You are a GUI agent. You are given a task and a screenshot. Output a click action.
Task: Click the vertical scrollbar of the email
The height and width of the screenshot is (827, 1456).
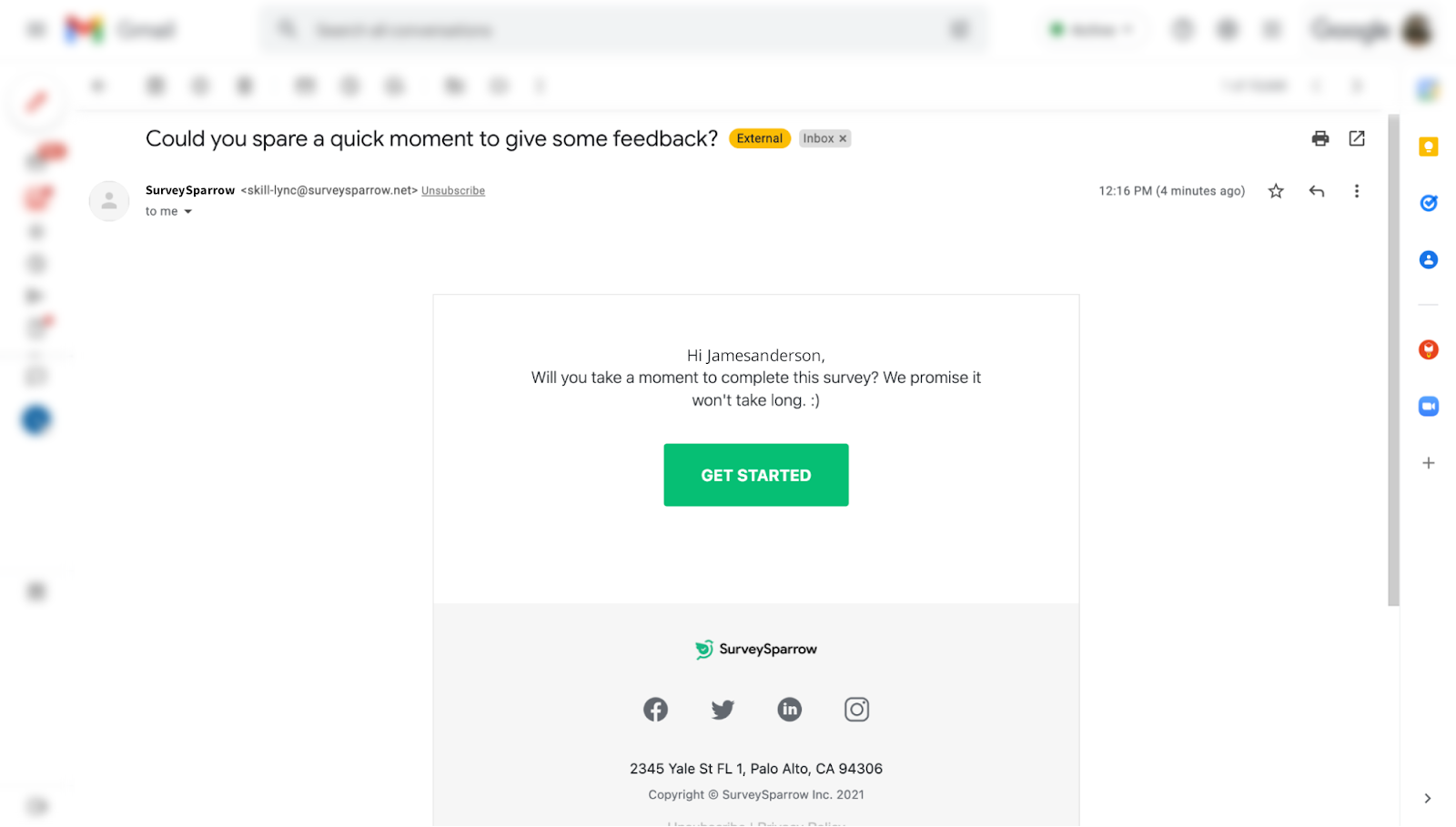pos(1393,364)
